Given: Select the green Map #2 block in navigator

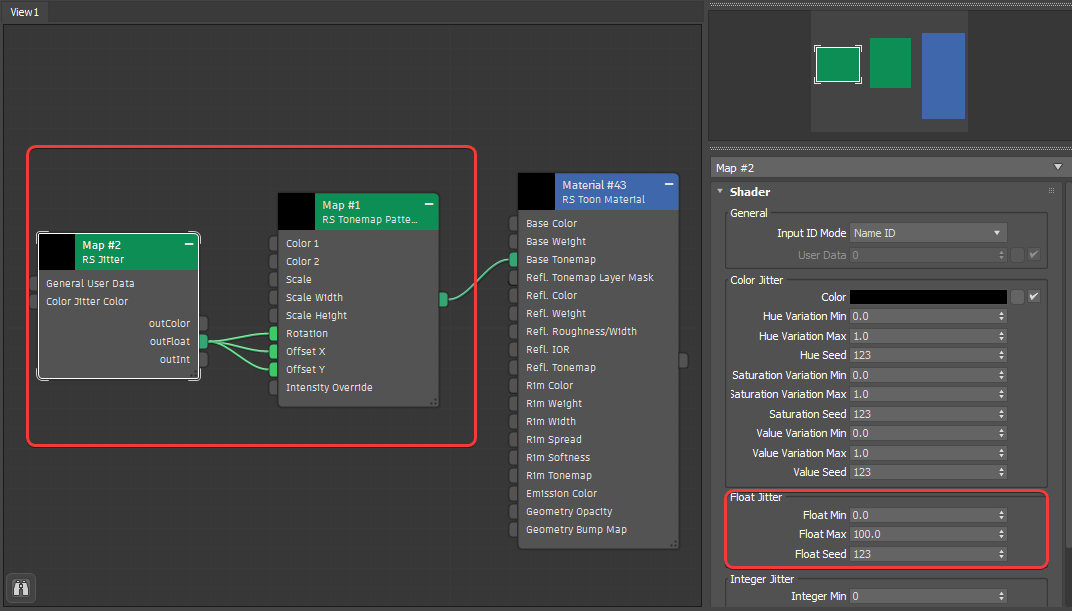Looking at the screenshot, I should point(838,65).
